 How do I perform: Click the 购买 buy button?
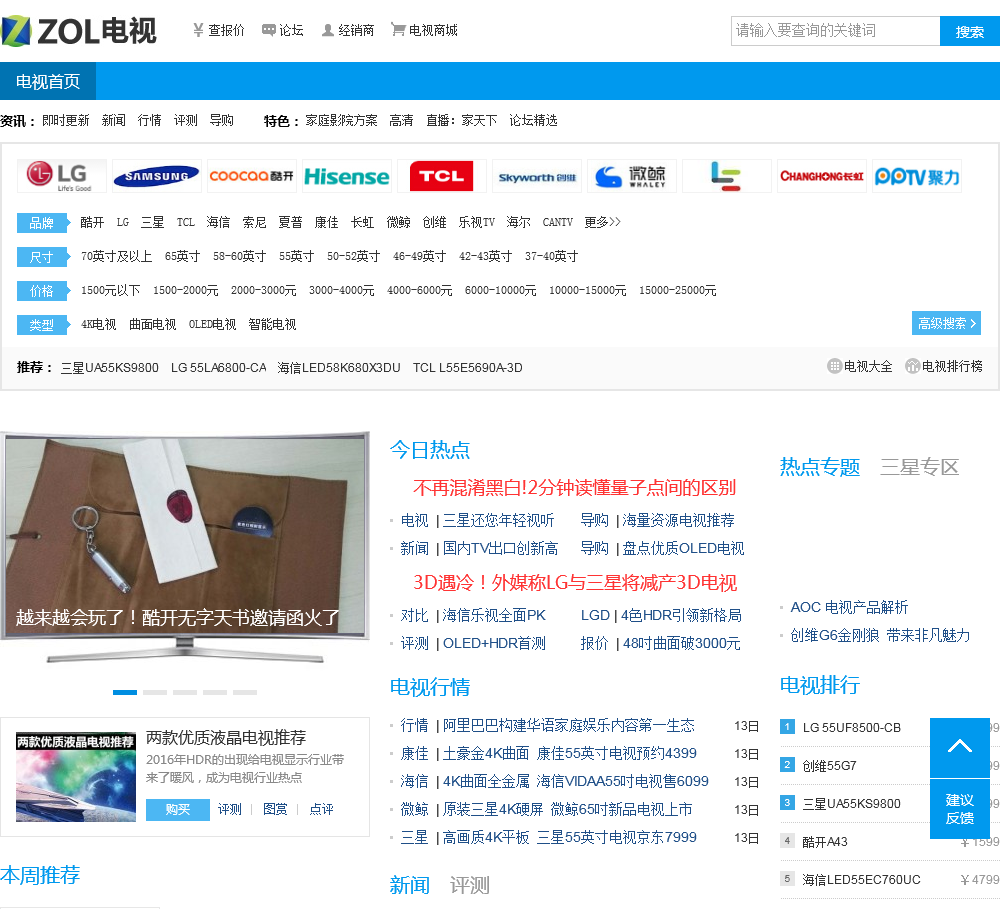(178, 809)
